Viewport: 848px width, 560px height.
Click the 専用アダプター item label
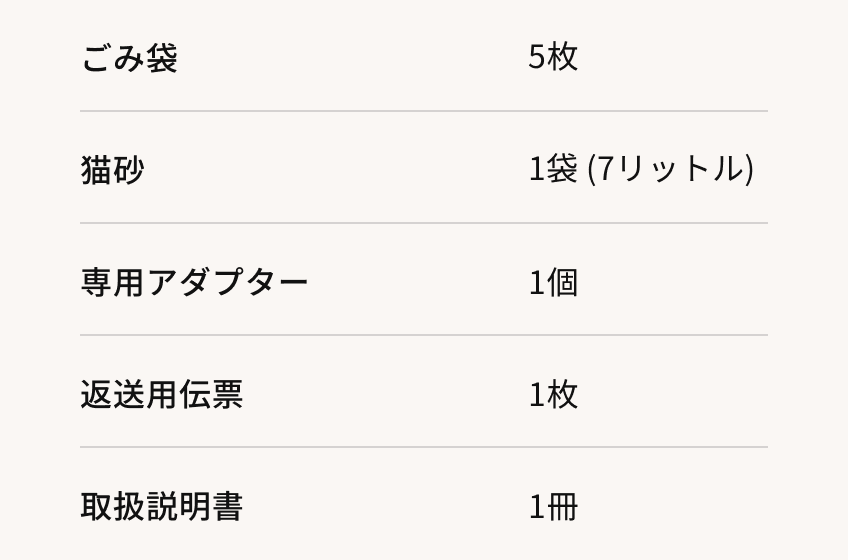click(x=194, y=282)
